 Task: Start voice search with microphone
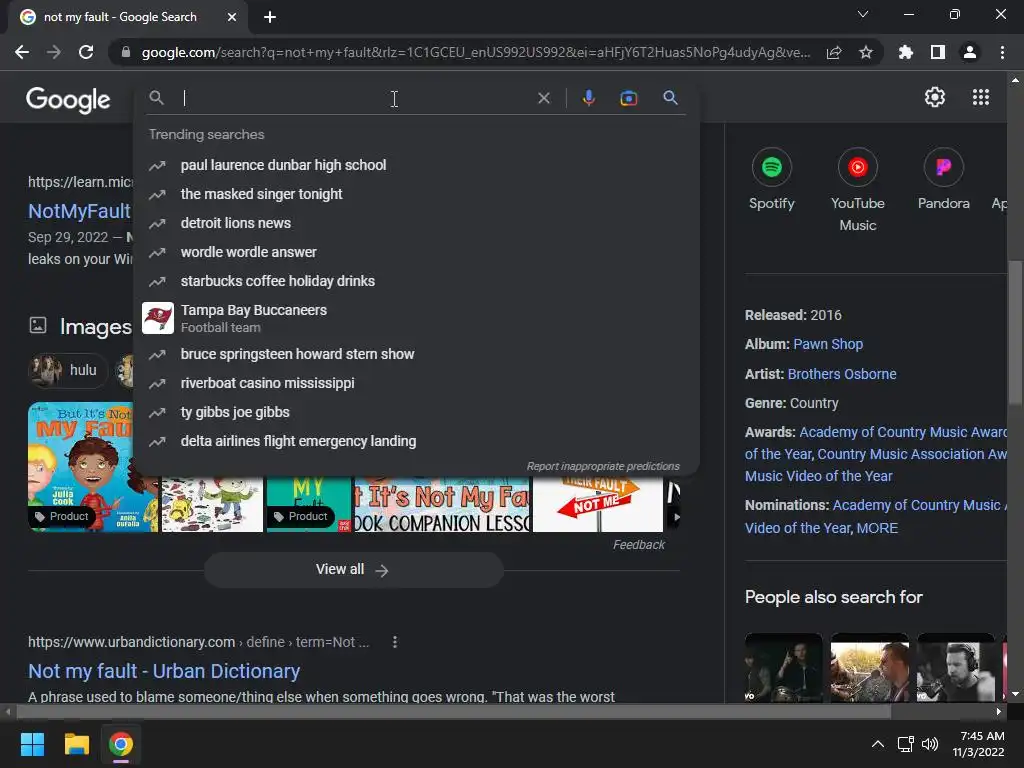(x=588, y=98)
